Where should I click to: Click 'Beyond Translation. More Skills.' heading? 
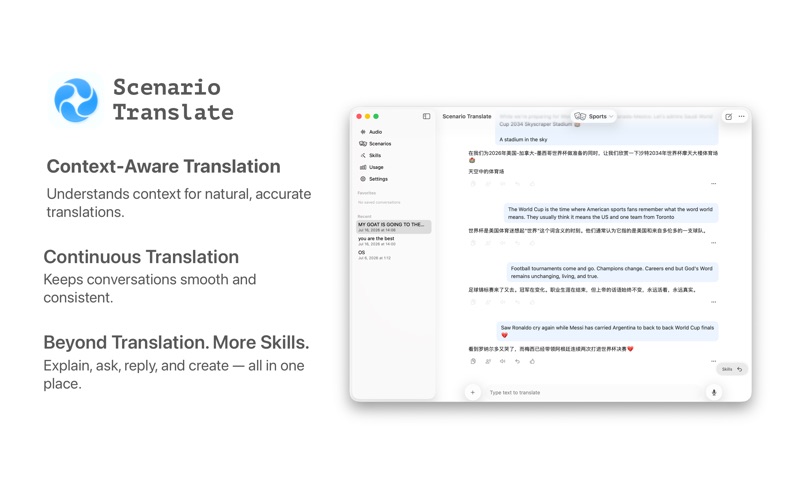click(176, 342)
